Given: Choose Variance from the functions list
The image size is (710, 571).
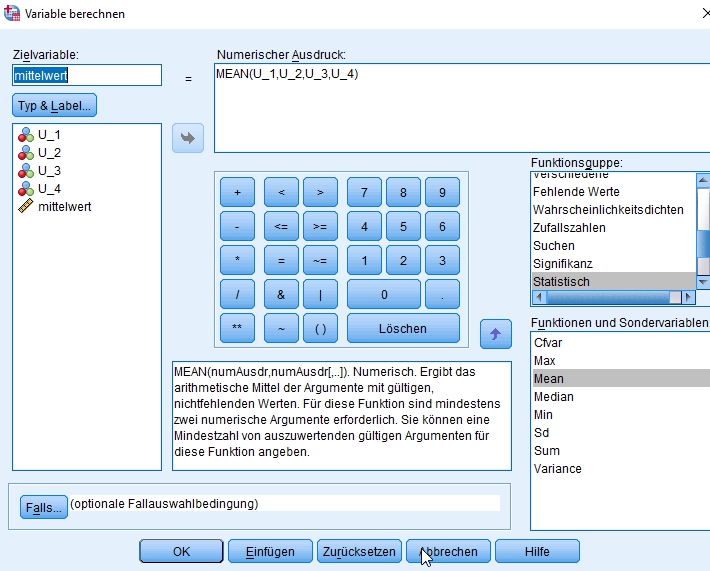Looking at the screenshot, I should pyautogui.click(x=557, y=469).
